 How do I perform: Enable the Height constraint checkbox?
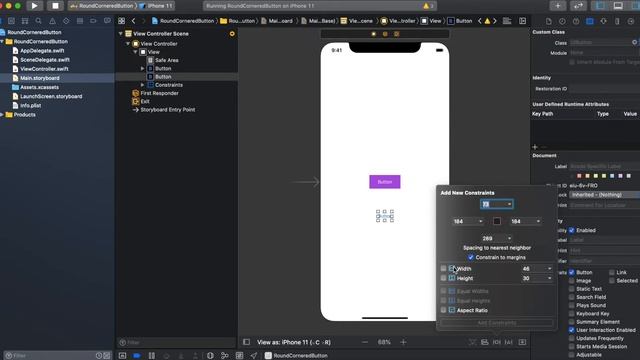pos(443,278)
